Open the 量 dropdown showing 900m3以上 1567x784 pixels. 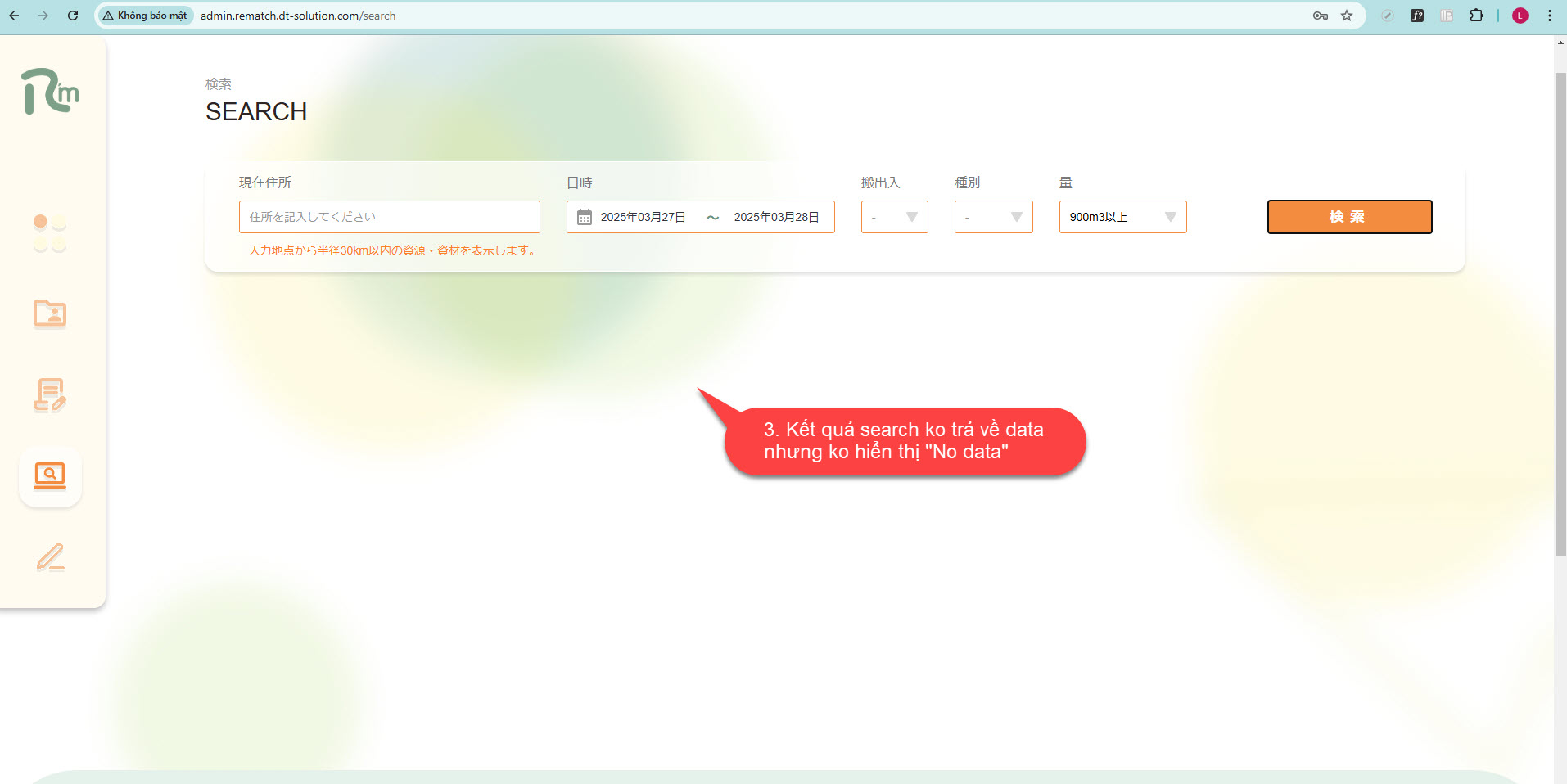pos(1122,217)
